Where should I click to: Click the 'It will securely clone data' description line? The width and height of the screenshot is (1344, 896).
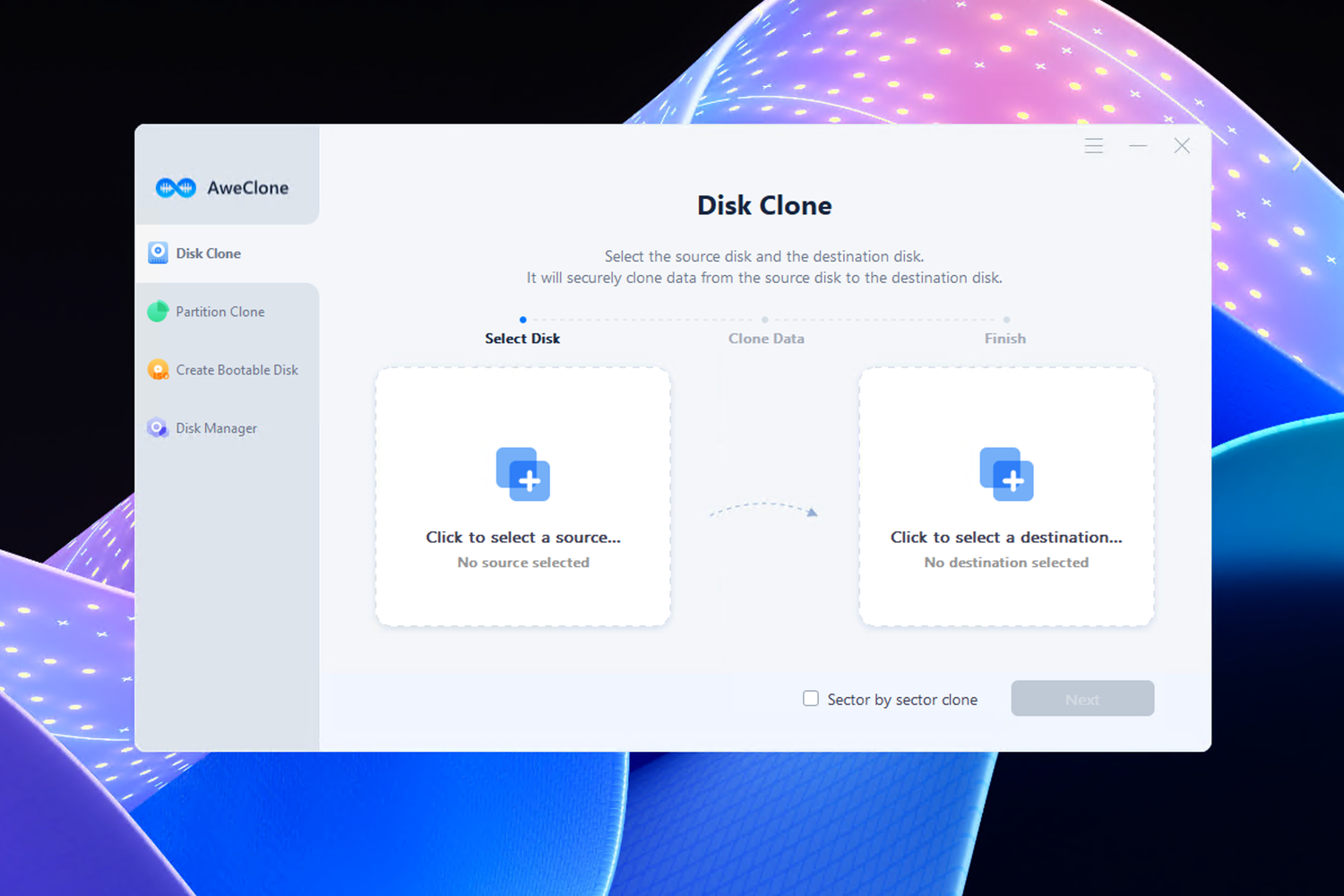tap(764, 278)
